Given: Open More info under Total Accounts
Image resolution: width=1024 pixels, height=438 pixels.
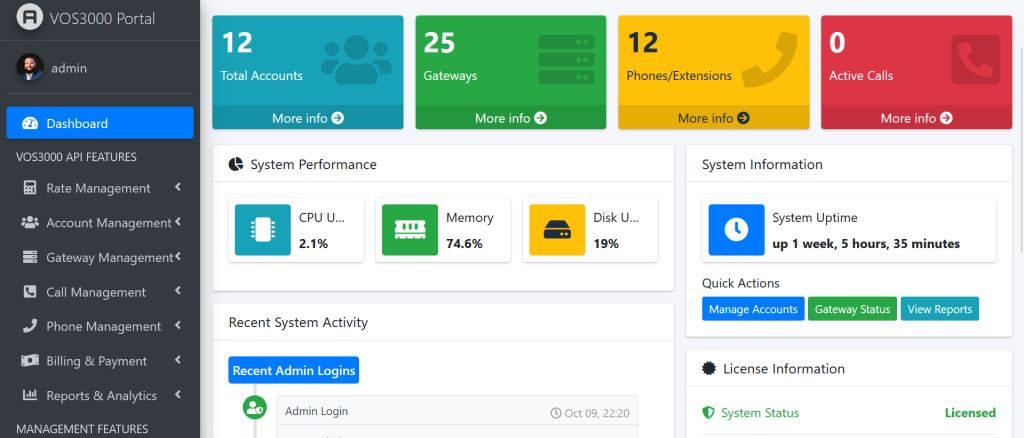Looking at the screenshot, I should coord(307,118).
